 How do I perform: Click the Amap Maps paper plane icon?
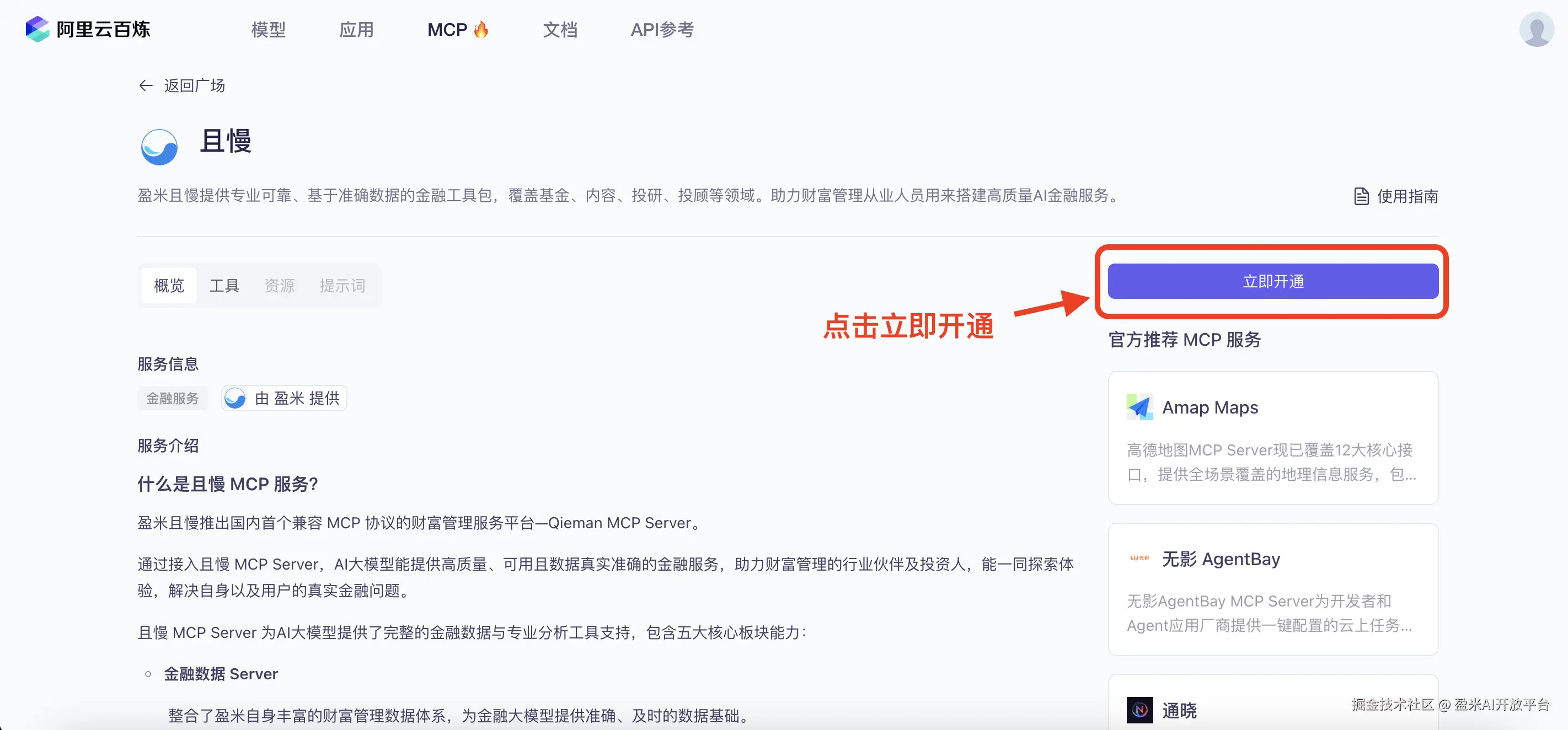pyautogui.click(x=1139, y=407)
